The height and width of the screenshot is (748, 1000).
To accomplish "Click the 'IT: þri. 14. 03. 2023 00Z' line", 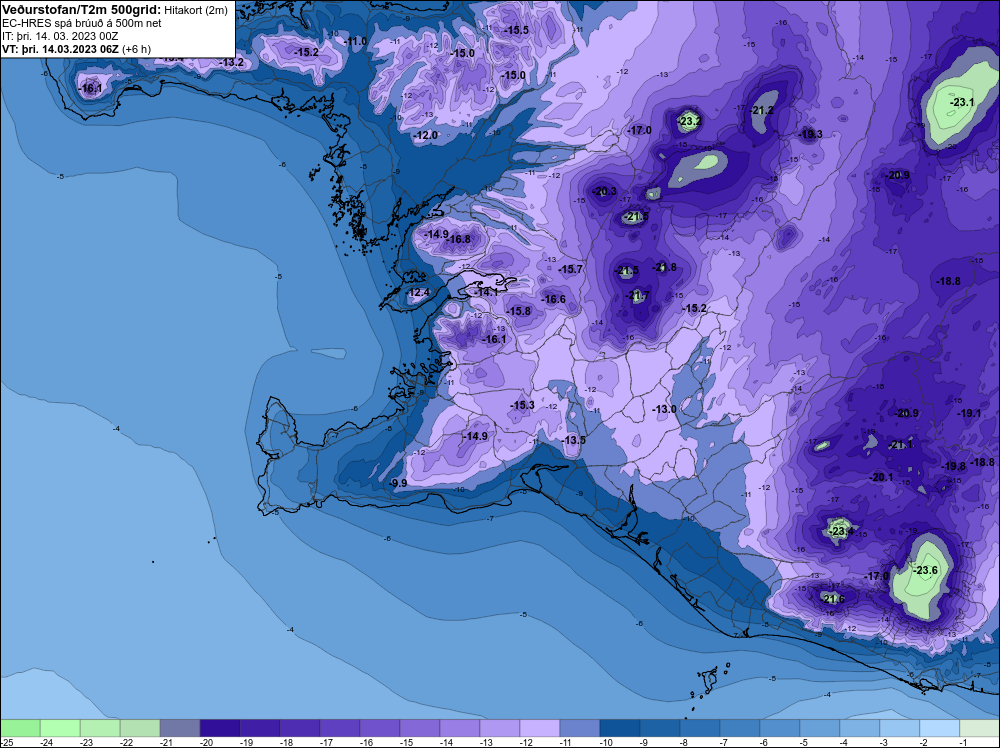I will [x=60, y=36].
